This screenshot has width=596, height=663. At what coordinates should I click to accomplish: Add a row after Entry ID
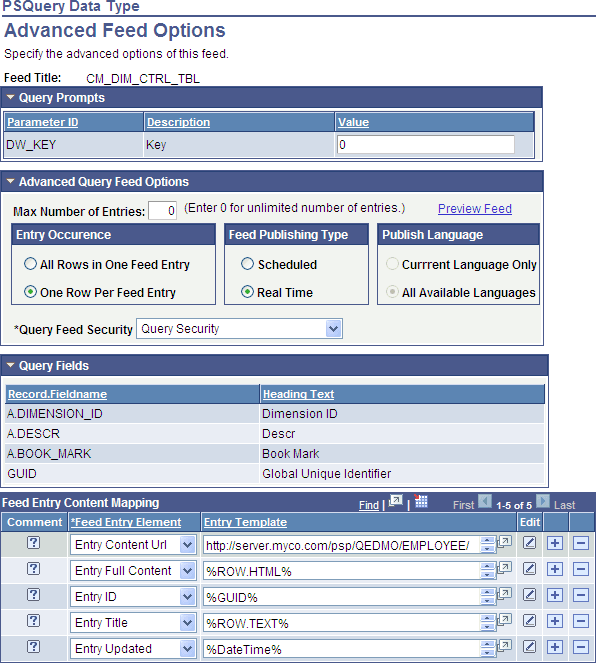[x=555, y=595]
